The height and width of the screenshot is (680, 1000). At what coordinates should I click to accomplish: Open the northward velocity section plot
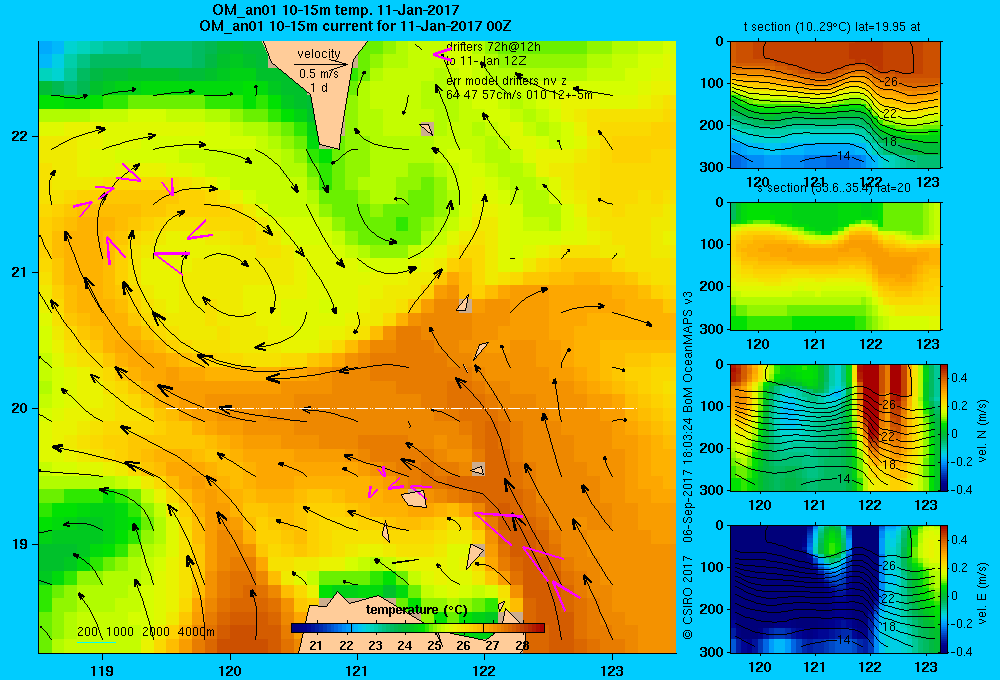(835, 427)
